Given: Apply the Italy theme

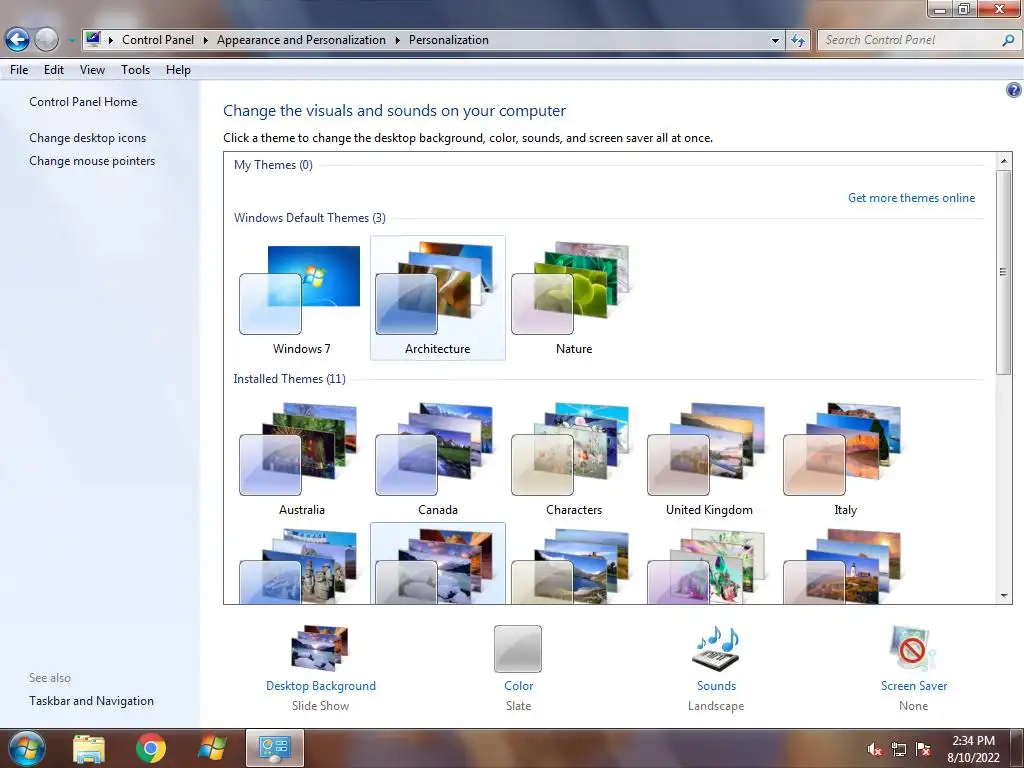Looking at the screenshot, I should pos(845,459).
